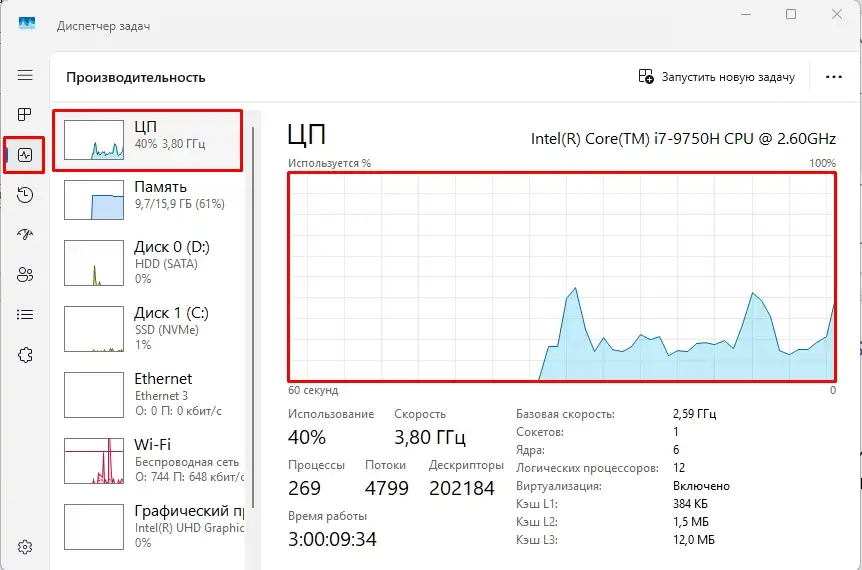Click the '60 секунд' axis label
Image resolution: width=862 pixels, height=570 pixels.
(313, 390)
